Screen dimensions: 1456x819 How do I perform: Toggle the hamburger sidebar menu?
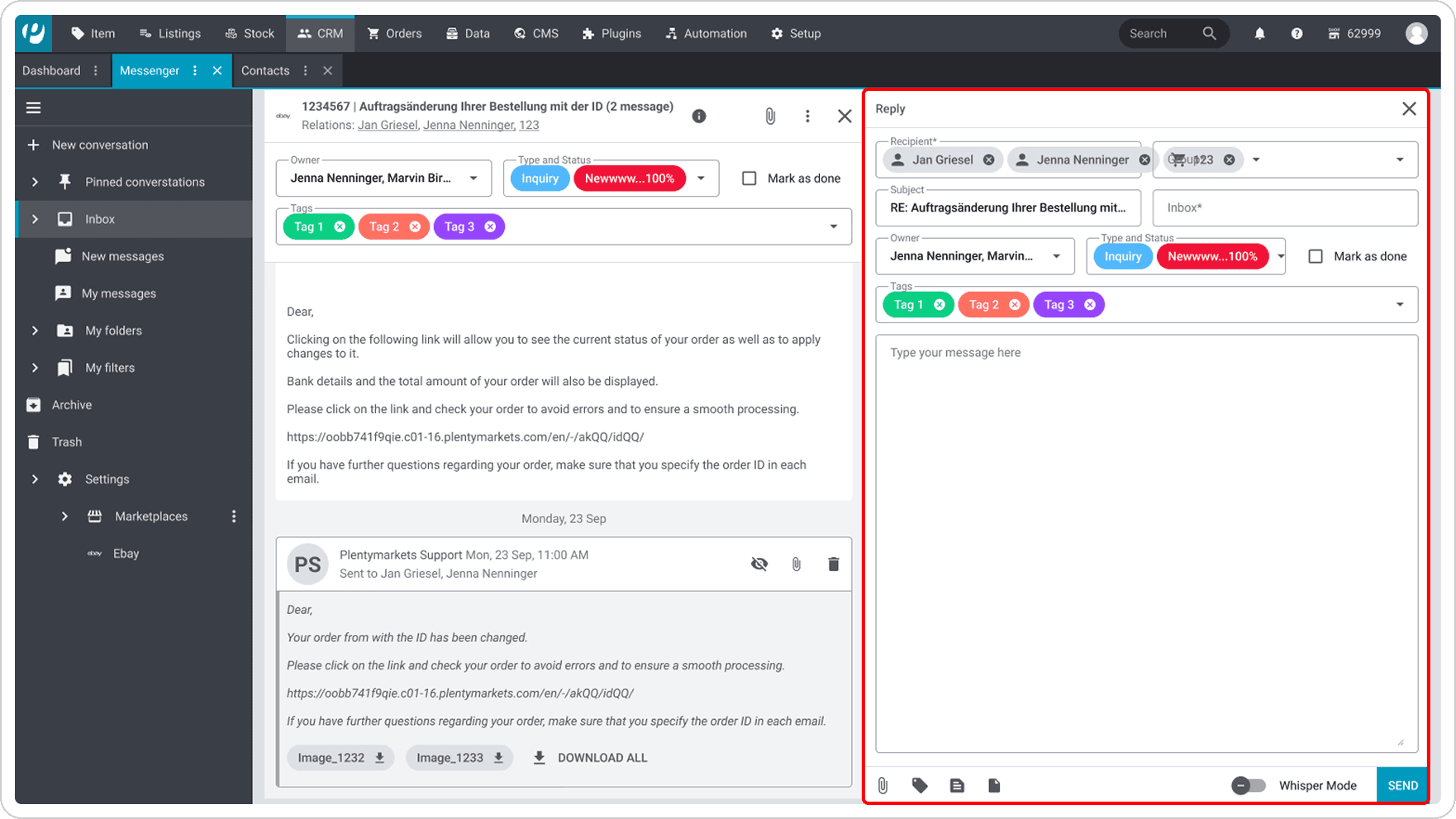[x=33, y=107]
